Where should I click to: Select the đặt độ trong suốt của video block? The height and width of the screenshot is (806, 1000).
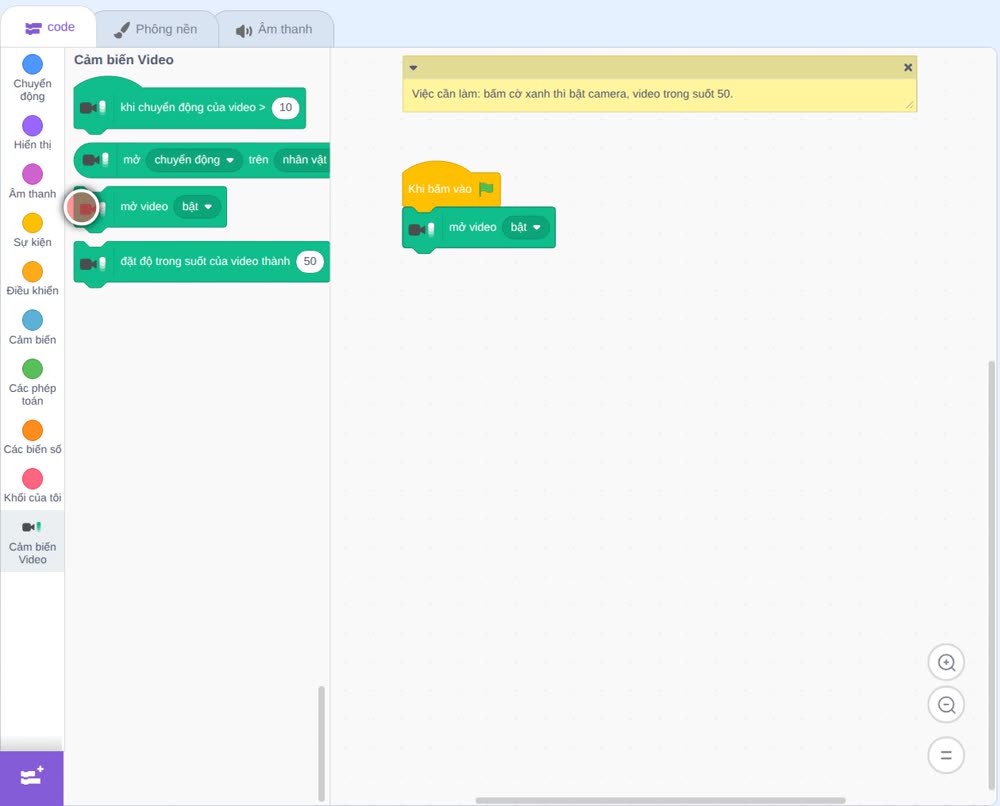click(x=202, y=263)
